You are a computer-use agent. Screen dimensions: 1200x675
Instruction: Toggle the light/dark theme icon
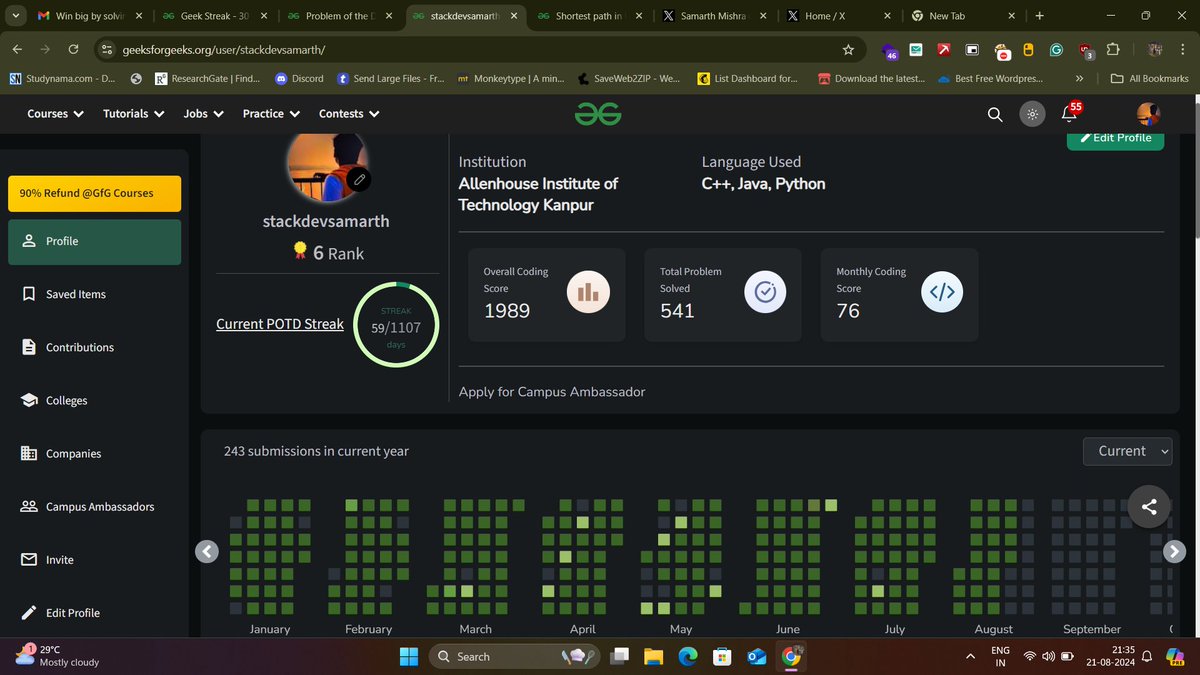(x=1031, y=114)
